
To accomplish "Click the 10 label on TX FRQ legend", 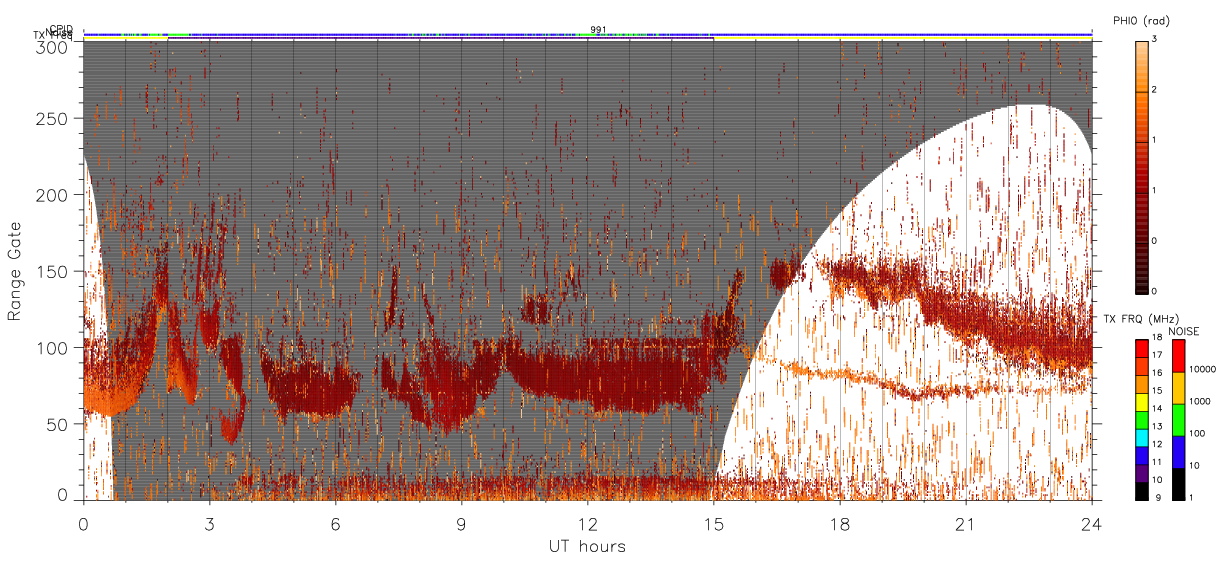I will tap(1157, 479).
